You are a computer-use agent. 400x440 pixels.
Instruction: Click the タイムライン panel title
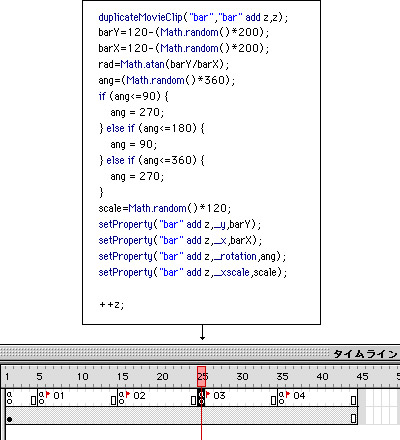click(x=366, y=354)
